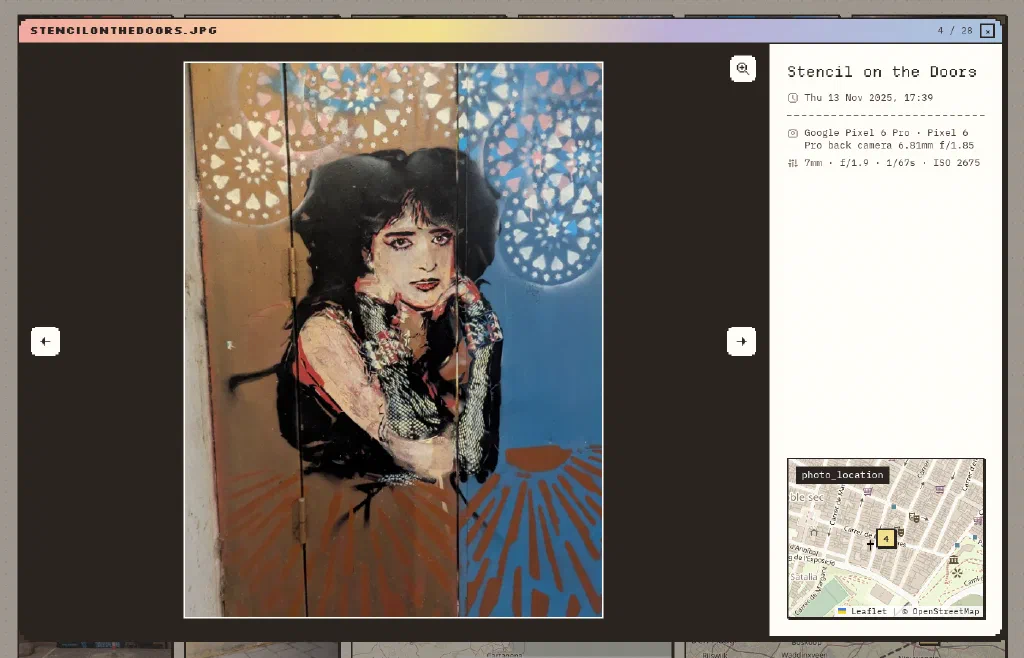
Task: Close the photo viewer with the X button
Action: tap(987, 31)
